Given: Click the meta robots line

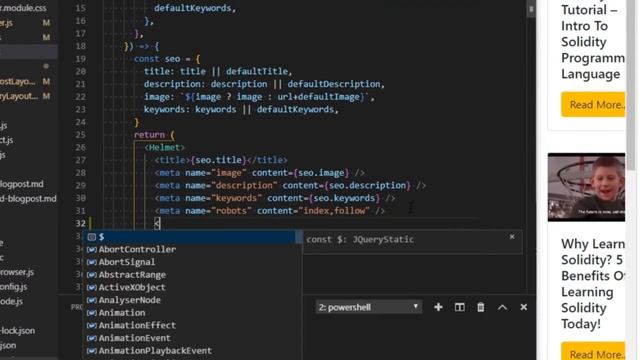Looking at the screenshot, I should click(x=270, y=211).
